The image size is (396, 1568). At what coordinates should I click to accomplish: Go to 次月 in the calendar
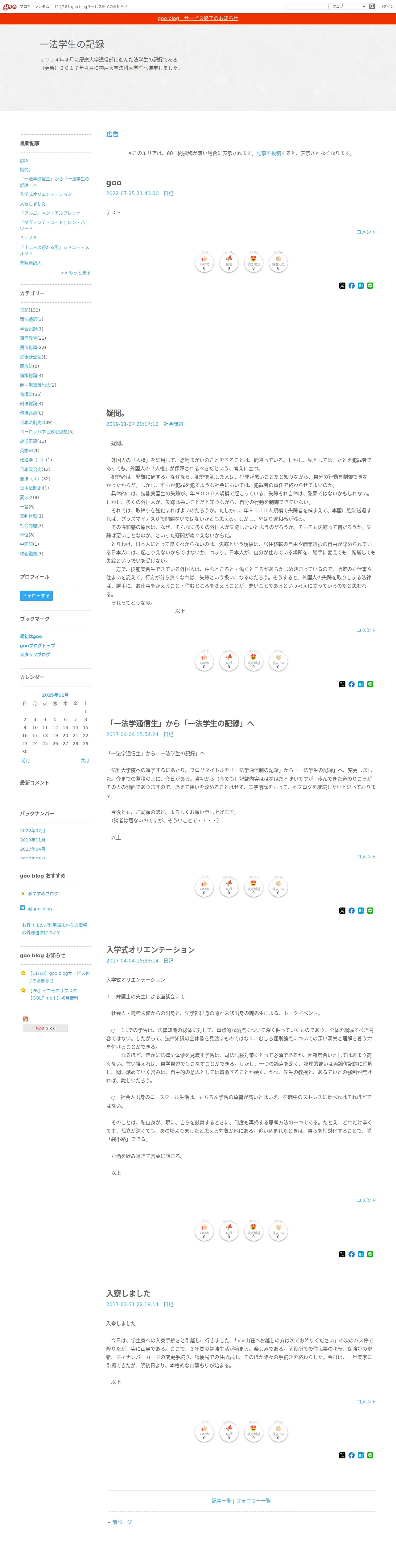click(x=85, y=761)
